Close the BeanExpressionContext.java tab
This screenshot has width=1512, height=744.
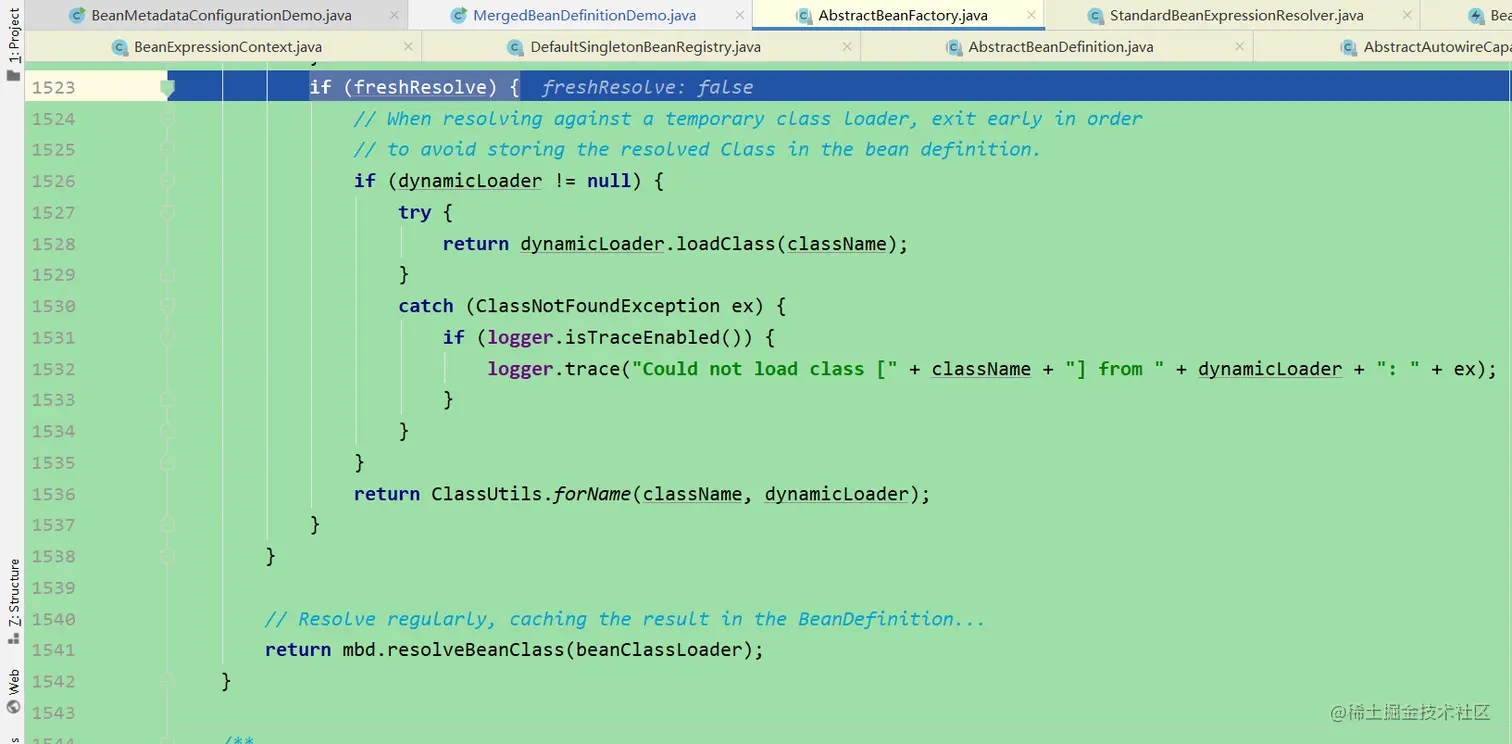point(408,47)
